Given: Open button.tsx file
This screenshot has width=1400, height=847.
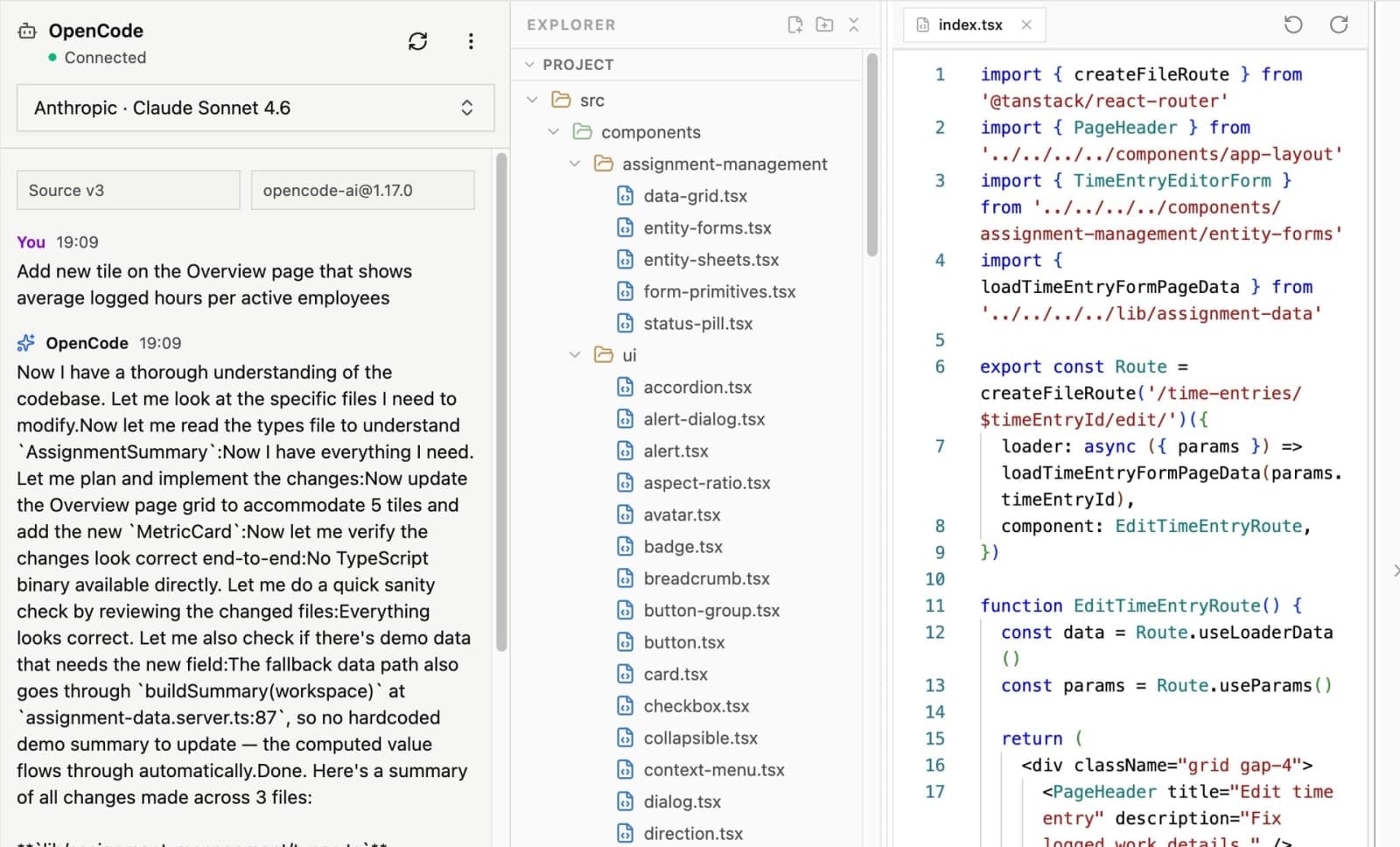Looking at the screenshot, I should pyautogui.click(x=683, y=641).
